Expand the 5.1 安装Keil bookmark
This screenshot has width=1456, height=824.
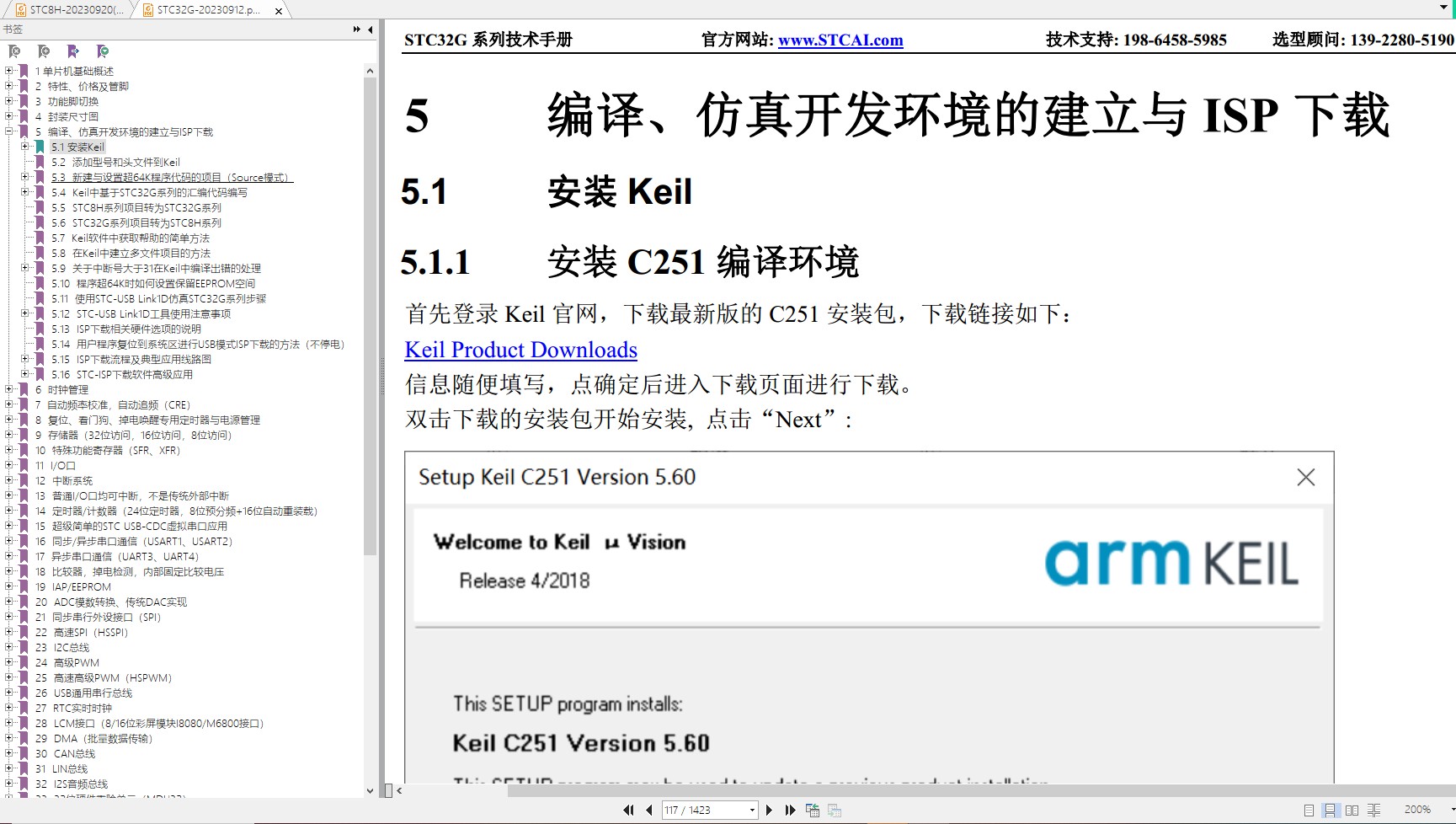click(24, 147)
